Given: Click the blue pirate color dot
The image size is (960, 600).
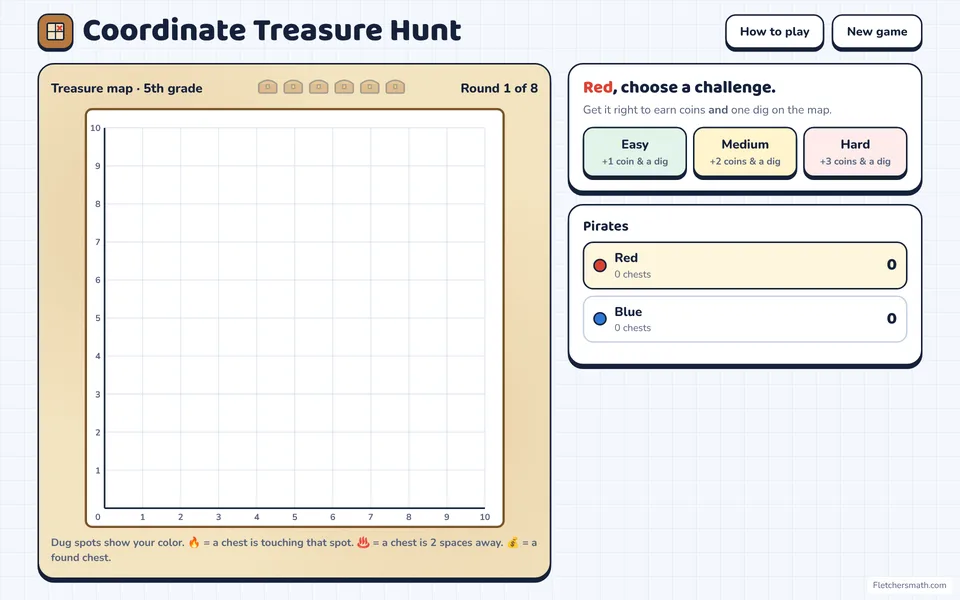Looking at the screenshot, I should coord(600,319).
